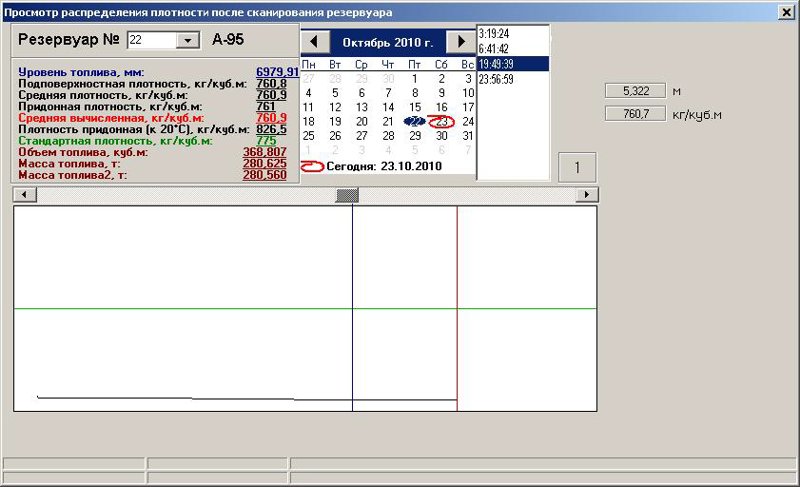Go to previous month in calendar
This screenshot has width=800, height=487.
pyautogui.click(x=315, y=42)
